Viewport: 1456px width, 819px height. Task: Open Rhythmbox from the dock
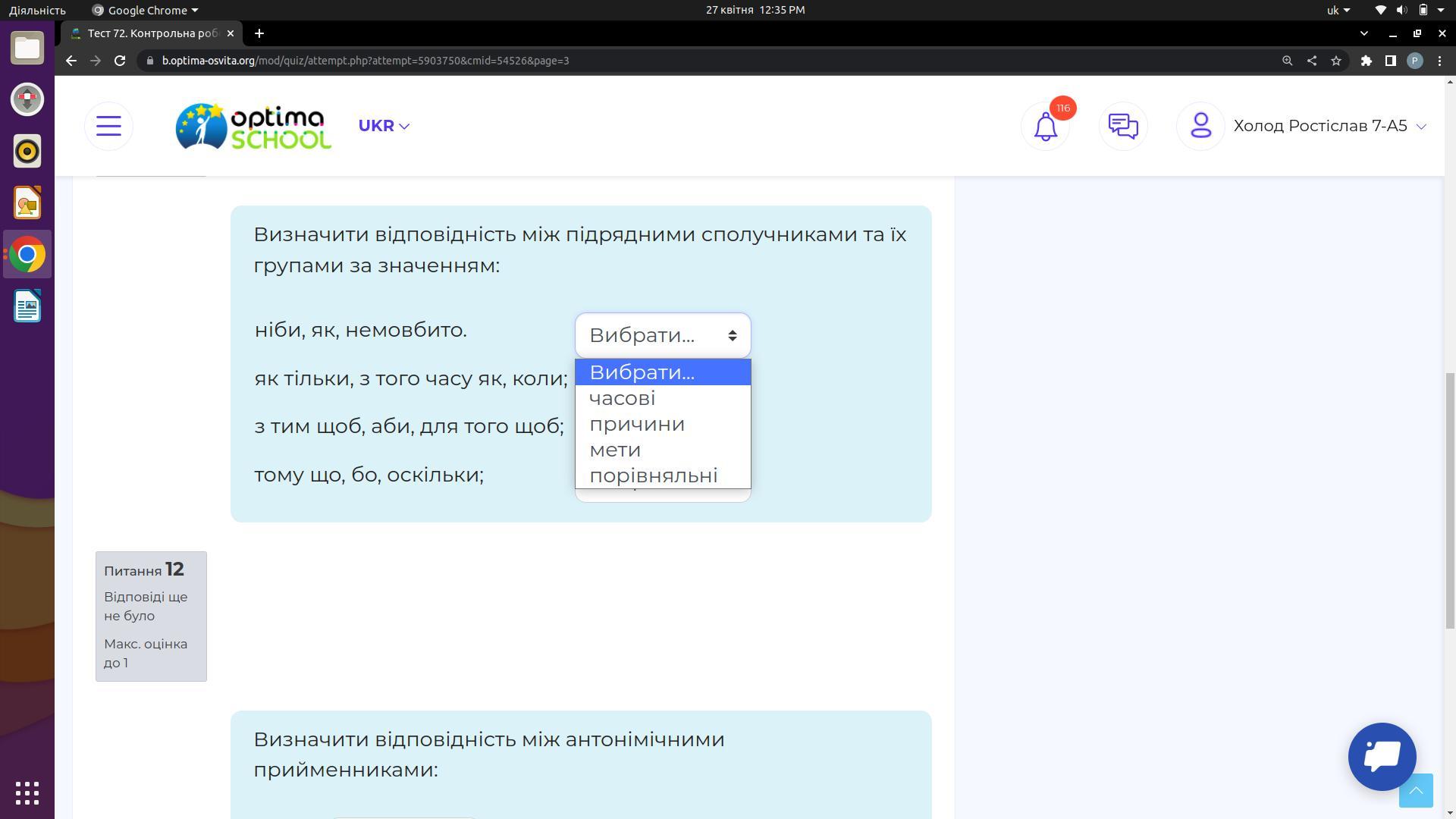pos(27,151)
